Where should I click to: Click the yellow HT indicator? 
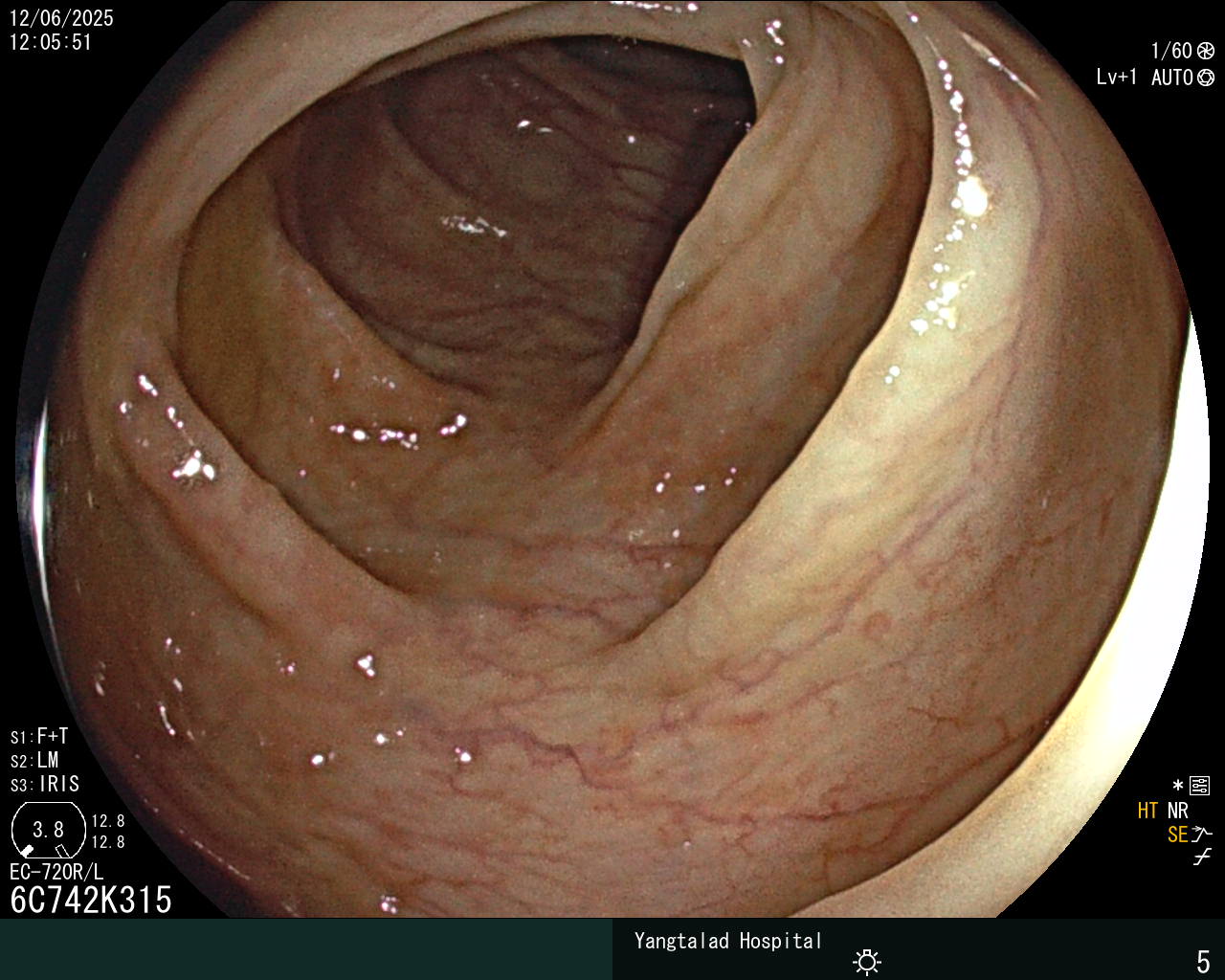coord(1147,811)
